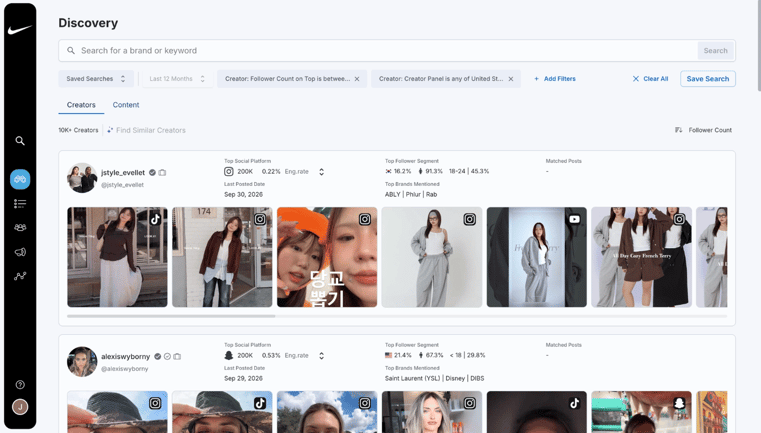
Task: Open the lists icon in the sidebar
Action: tap(20, 203)
